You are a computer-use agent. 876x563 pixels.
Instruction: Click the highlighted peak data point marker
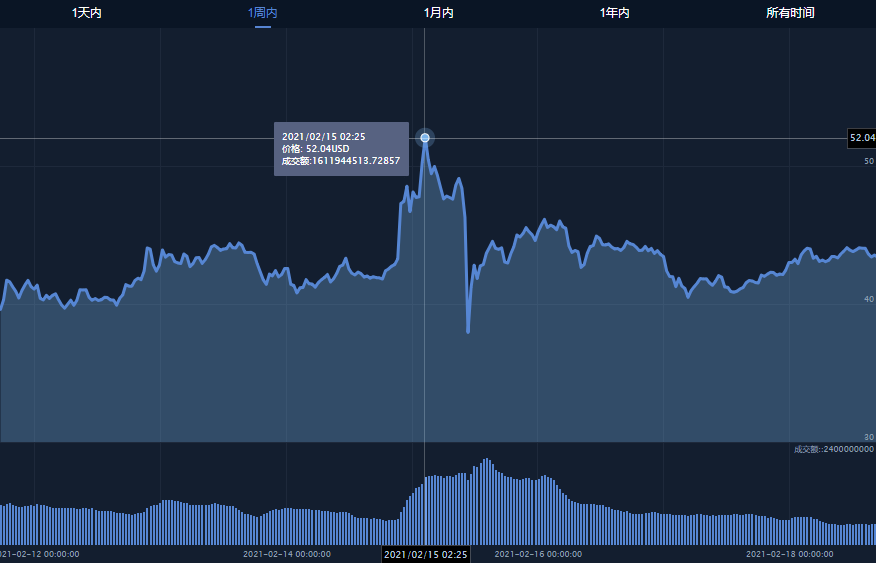click(425, 138)
